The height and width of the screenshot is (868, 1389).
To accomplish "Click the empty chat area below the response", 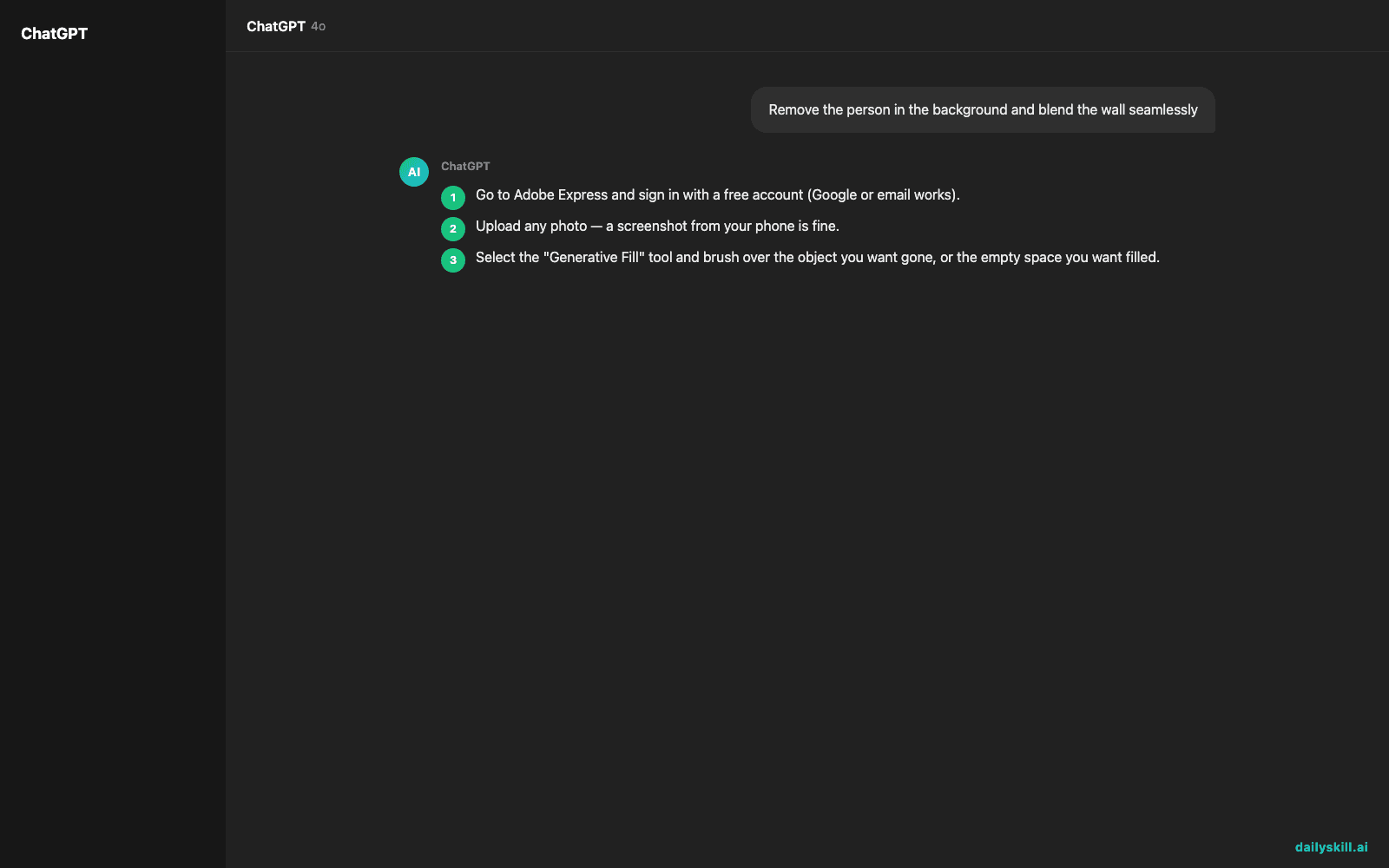I will (807, 556).
